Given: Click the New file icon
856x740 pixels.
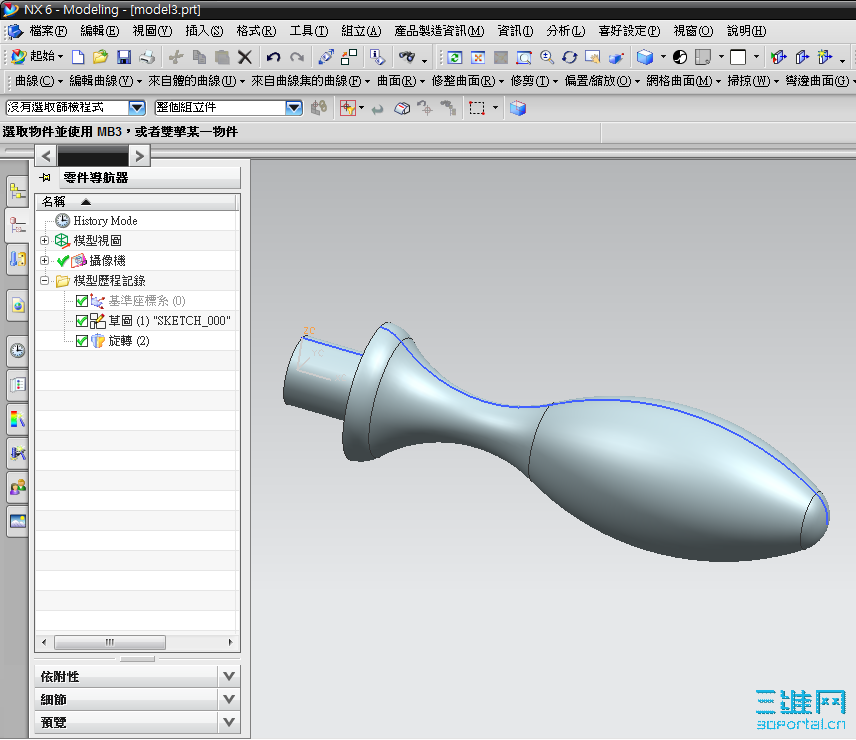Looking at the screenshot, I should pyautogui.click(x=78, y=57).
